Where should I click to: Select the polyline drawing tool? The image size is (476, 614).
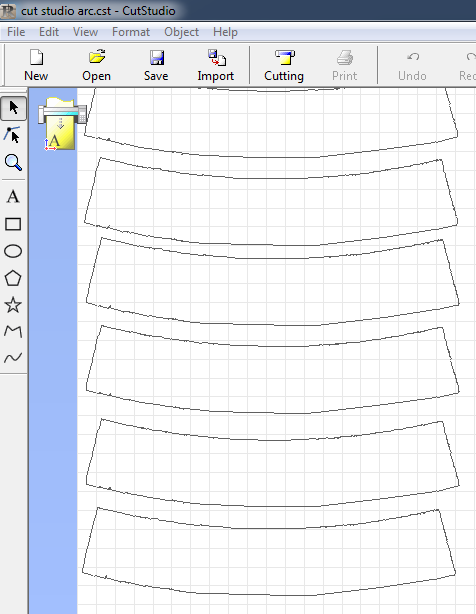coord(13,331)
